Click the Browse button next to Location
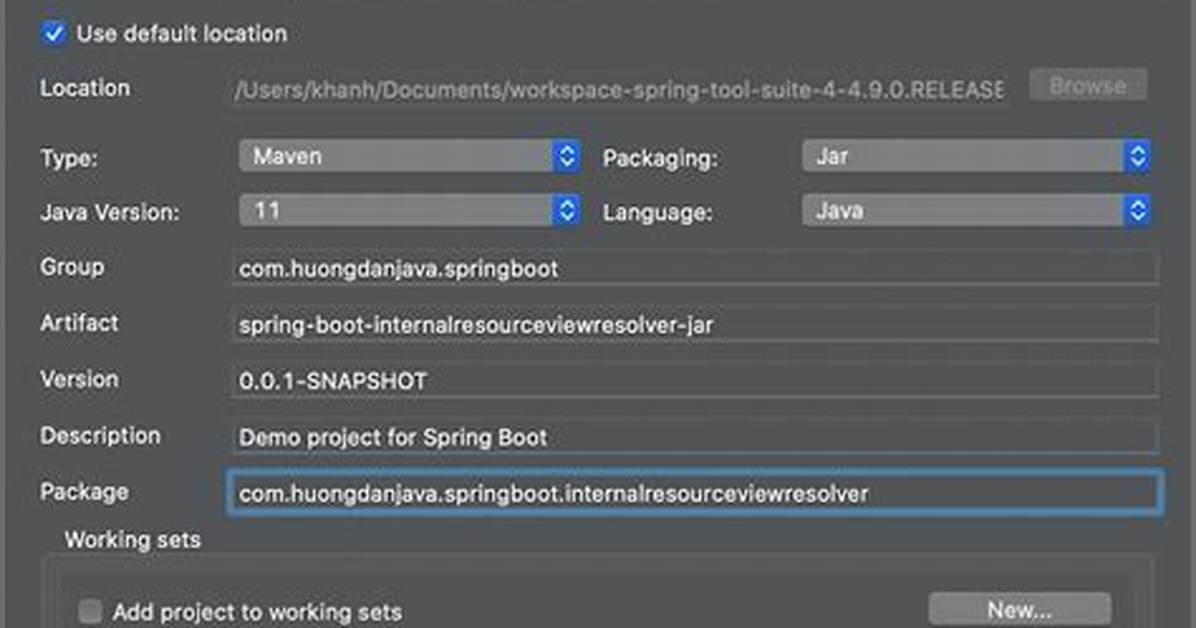 click(1088, 85)
